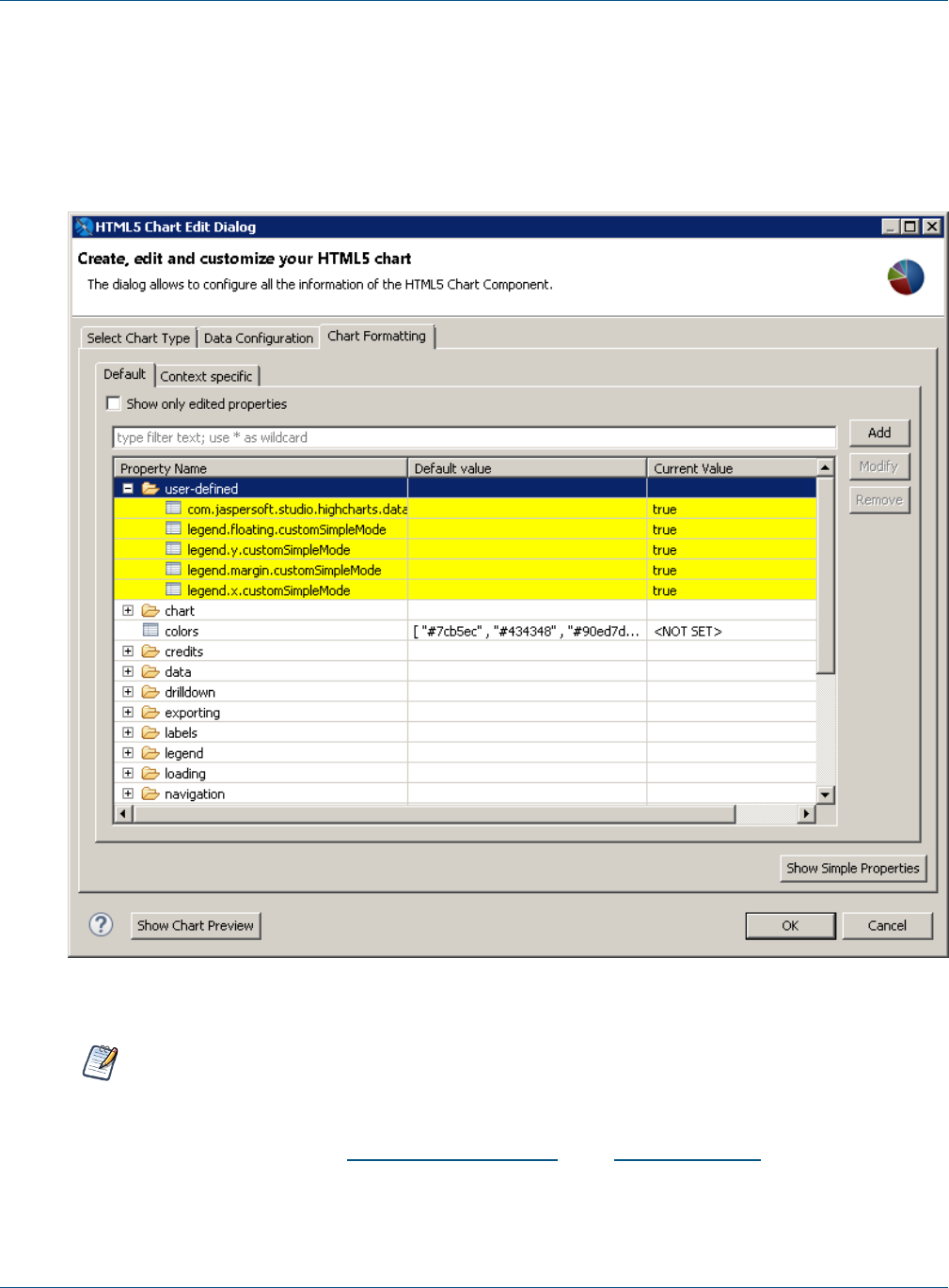Click the loading folder icon
This screenshot has width=949, height=1288.
150,774
